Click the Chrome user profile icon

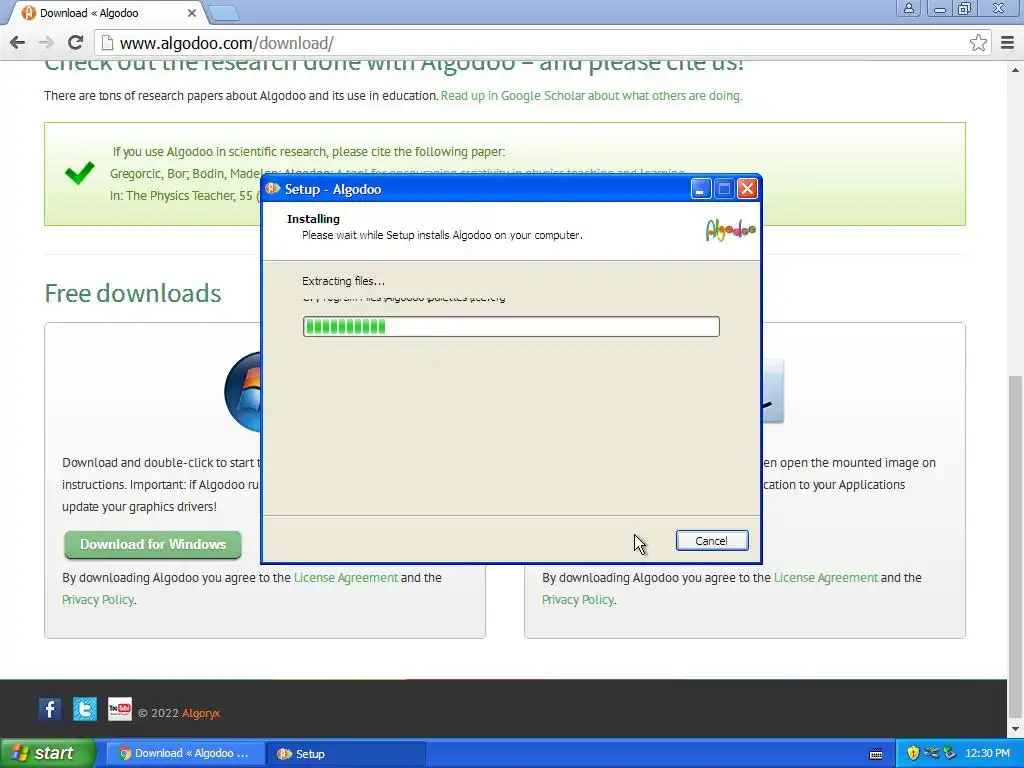tap(908, 8)
